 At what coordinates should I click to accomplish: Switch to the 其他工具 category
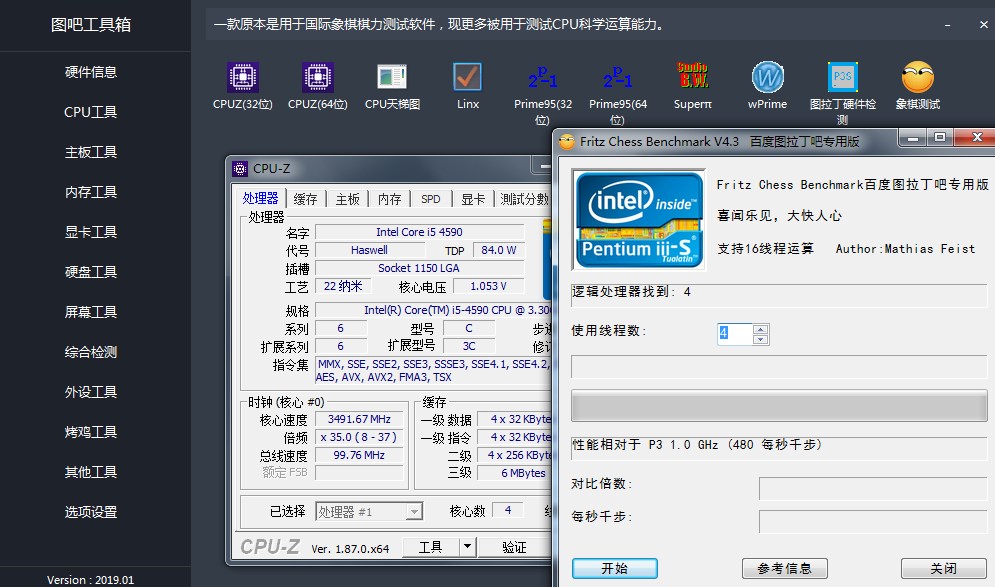91,472
